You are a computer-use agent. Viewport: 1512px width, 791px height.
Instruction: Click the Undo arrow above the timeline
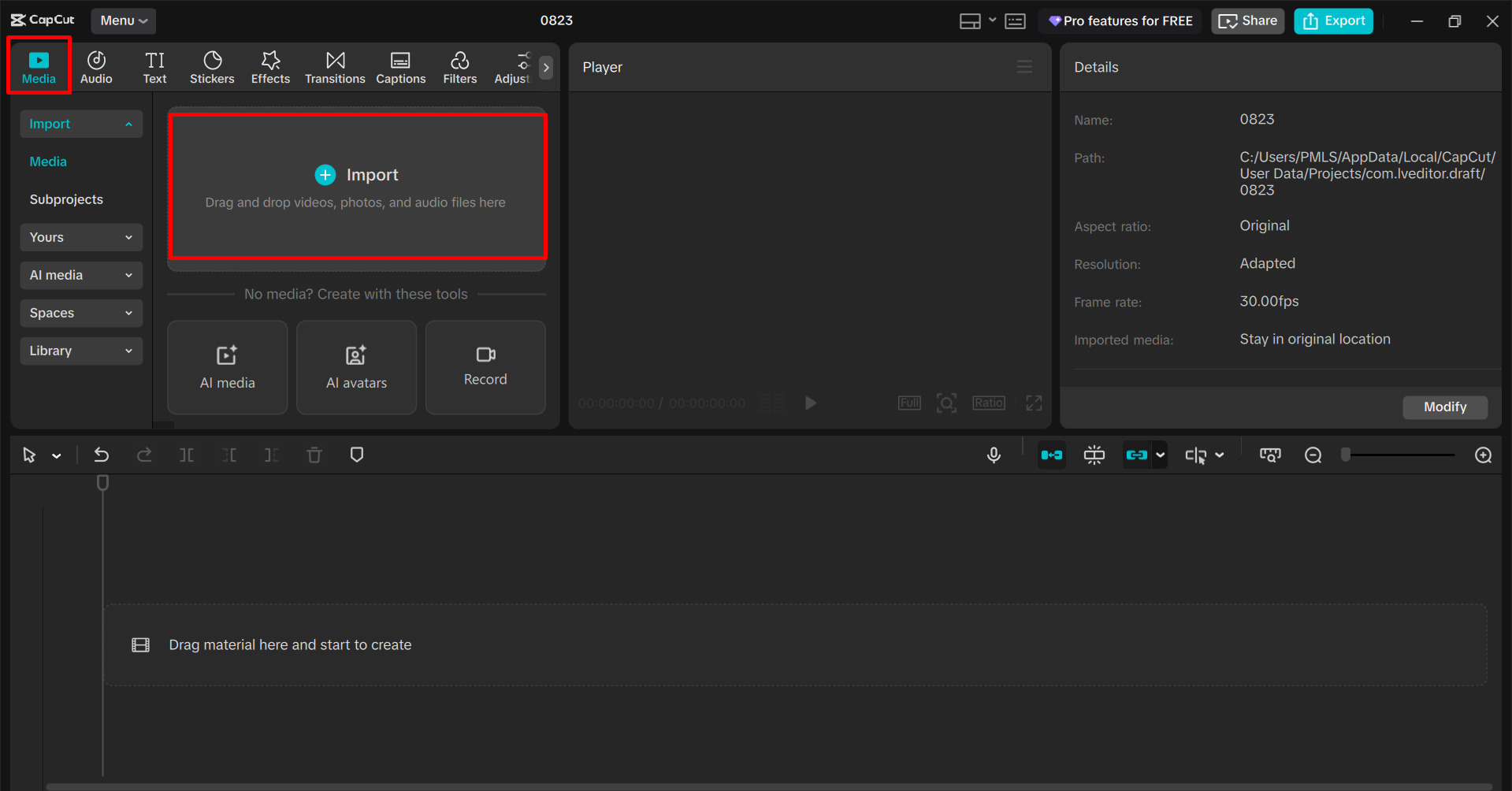(101, 455)
